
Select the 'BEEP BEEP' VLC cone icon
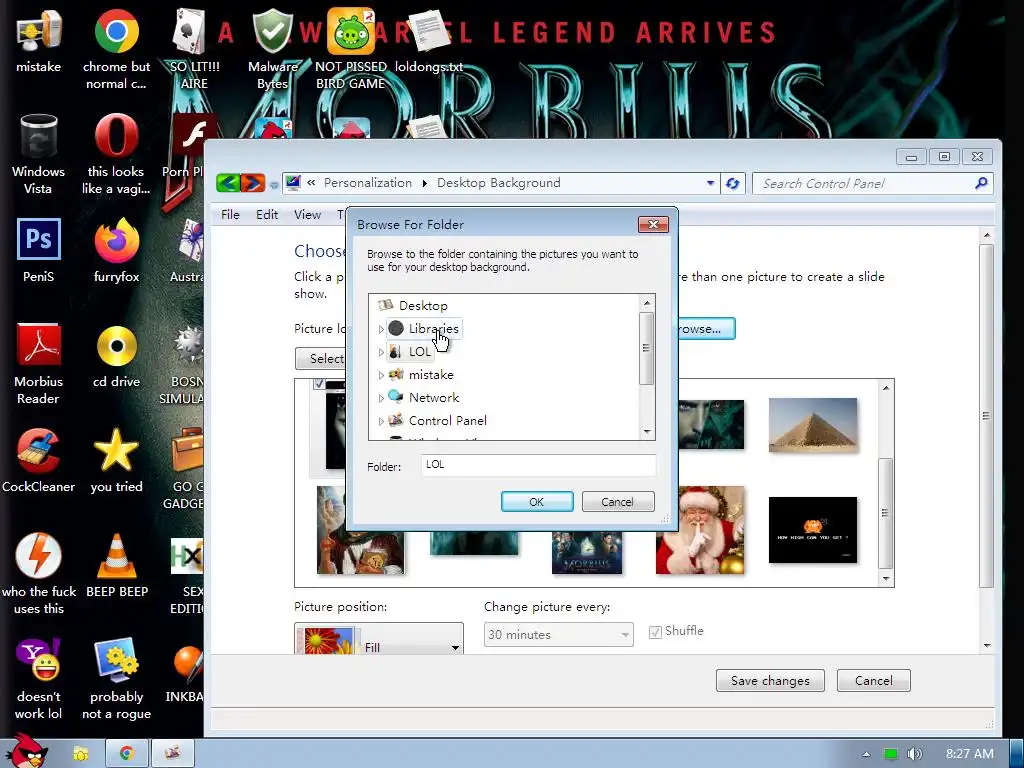(117, 566)
